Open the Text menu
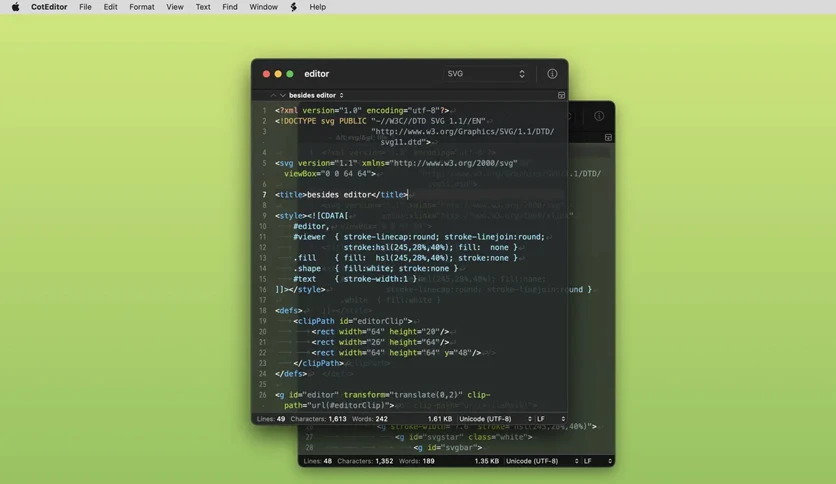Viewport: 836px width, 484px height. [x=203, y=7]
